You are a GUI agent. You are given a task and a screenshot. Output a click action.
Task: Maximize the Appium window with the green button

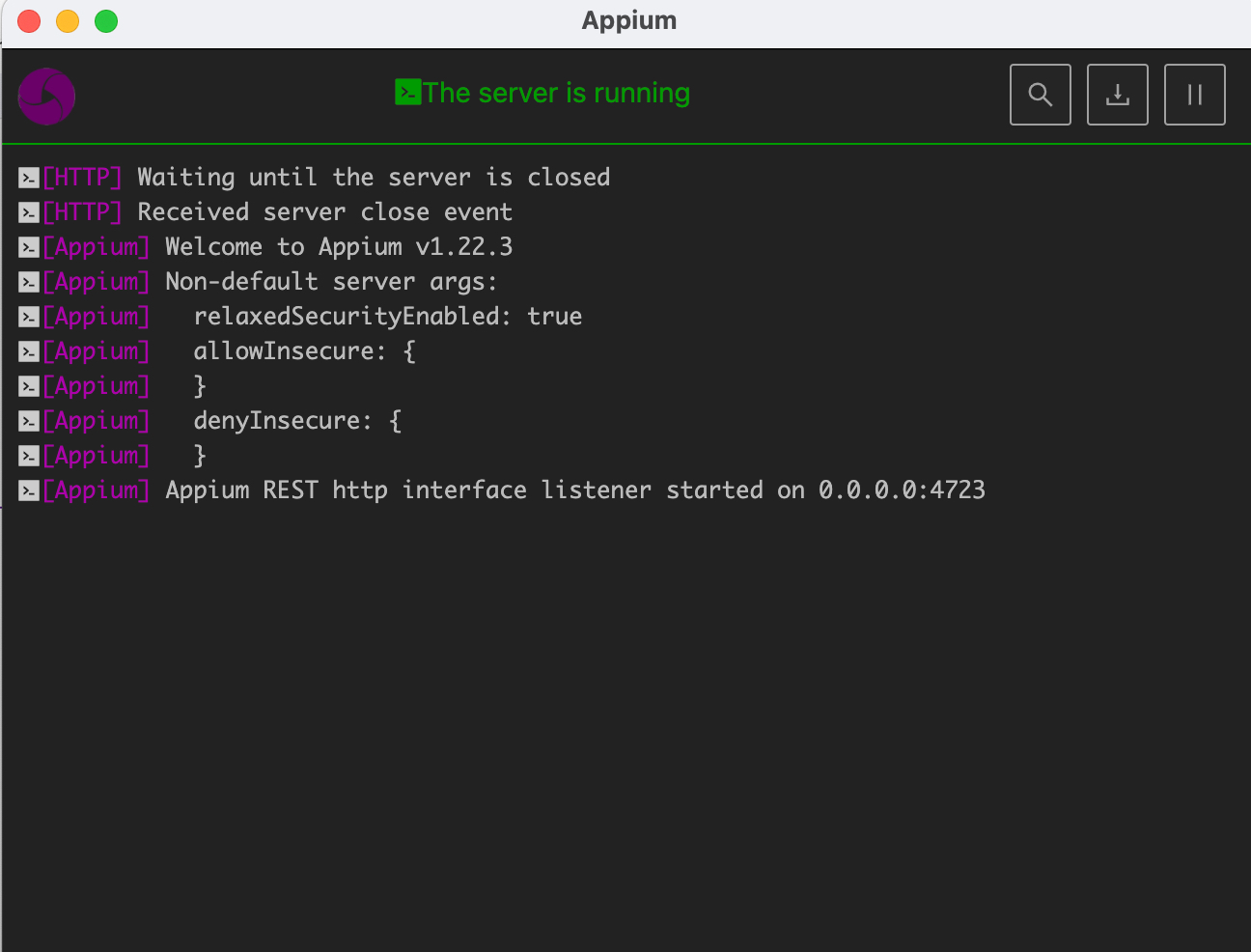[106, 21]
